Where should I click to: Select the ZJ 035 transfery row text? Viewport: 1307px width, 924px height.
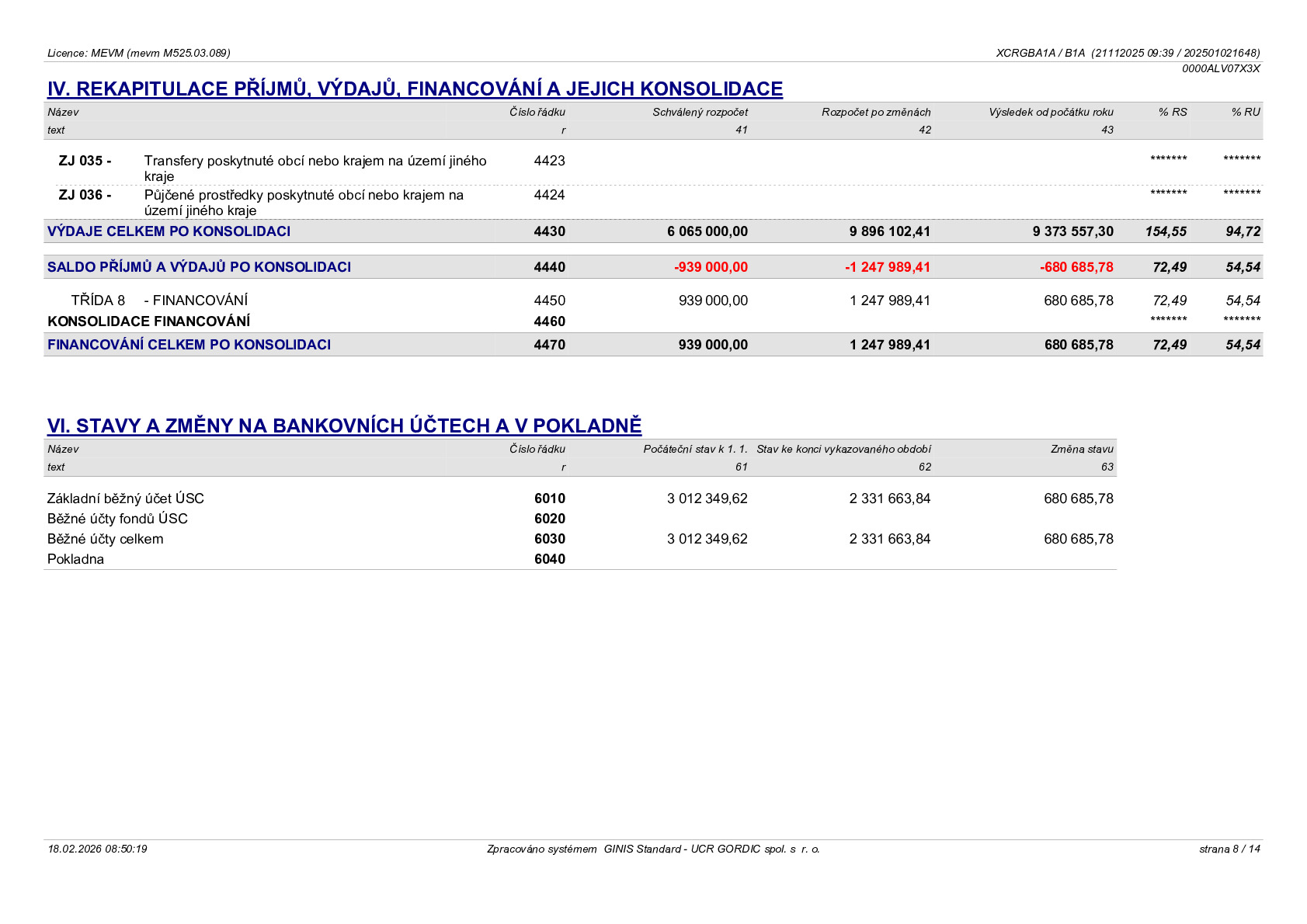click(315, 168)
